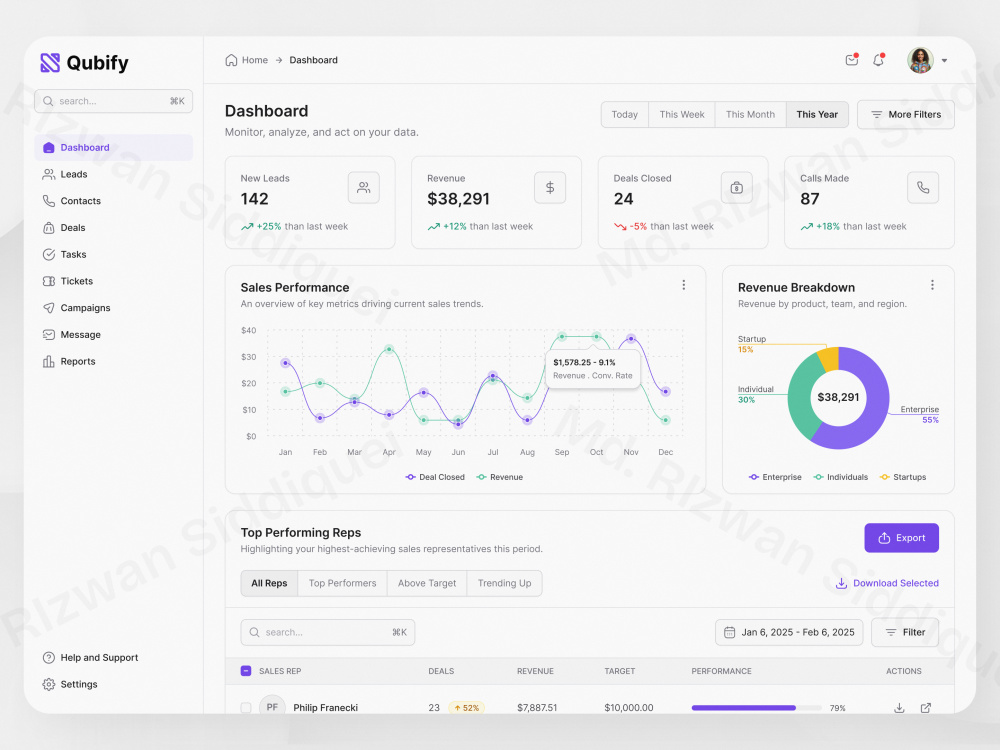
Task: Click the Calls Made phone icon
Action: click(x=923, y=188)
